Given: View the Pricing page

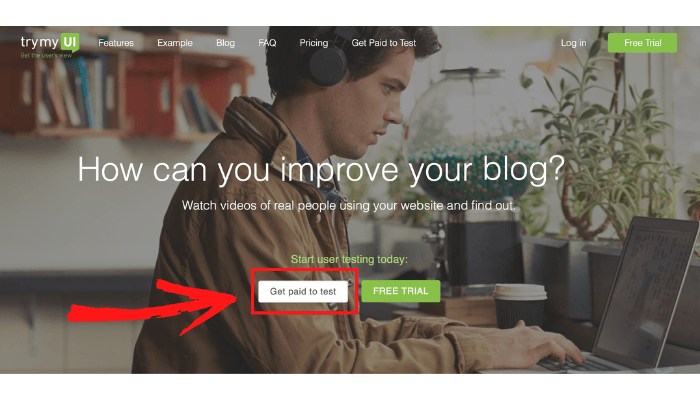Looking at the screenshot, I should [x=313, y=43].
